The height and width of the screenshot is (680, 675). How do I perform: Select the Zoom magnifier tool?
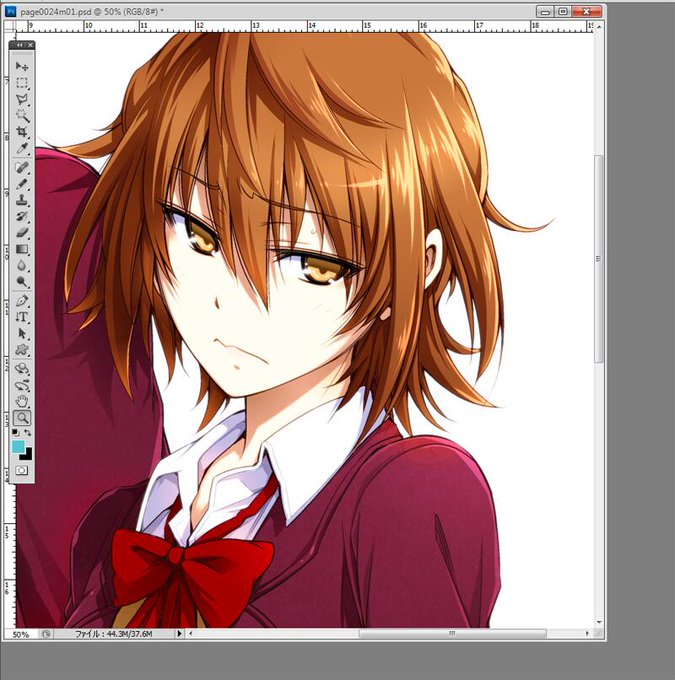coord(22,418)
